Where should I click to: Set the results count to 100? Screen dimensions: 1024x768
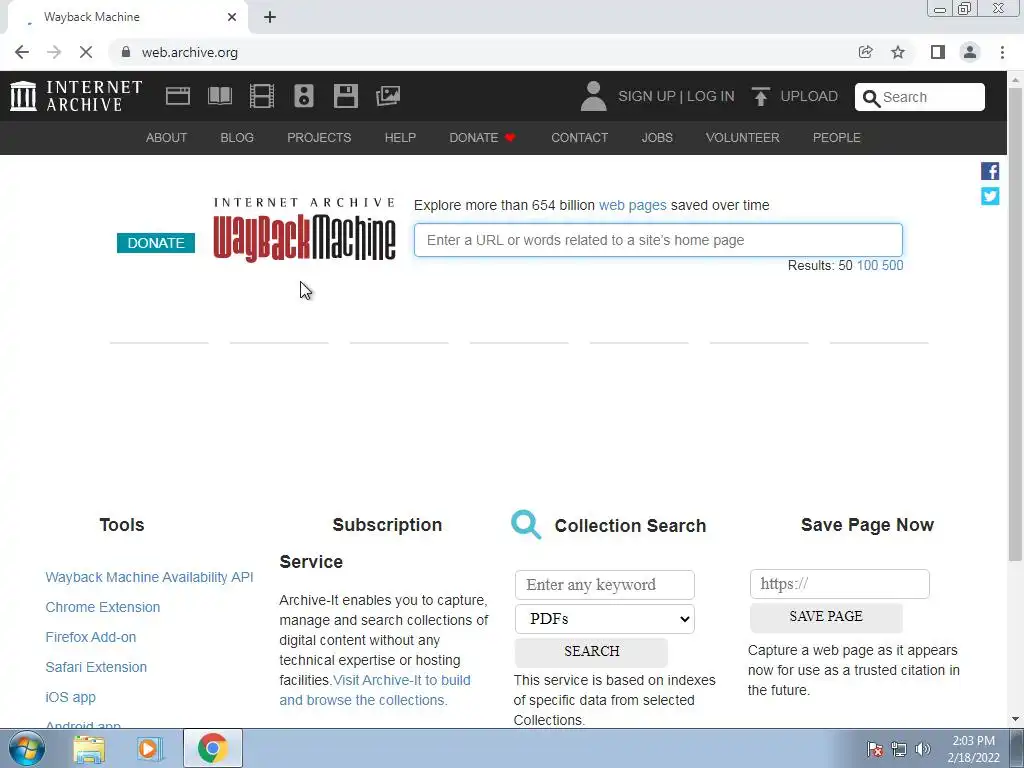tap(867, 265)
